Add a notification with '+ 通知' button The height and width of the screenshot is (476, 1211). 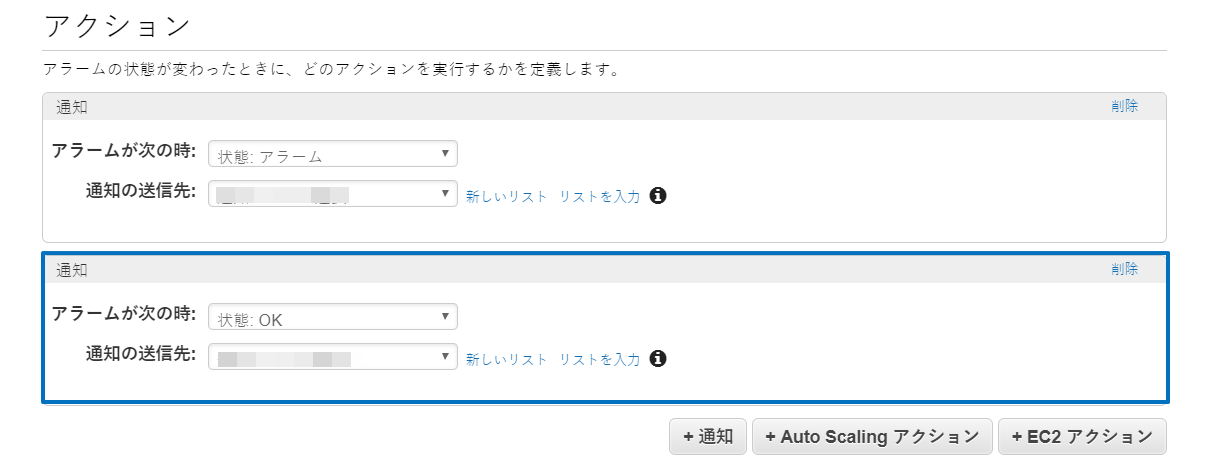click(x=708, y=437)
